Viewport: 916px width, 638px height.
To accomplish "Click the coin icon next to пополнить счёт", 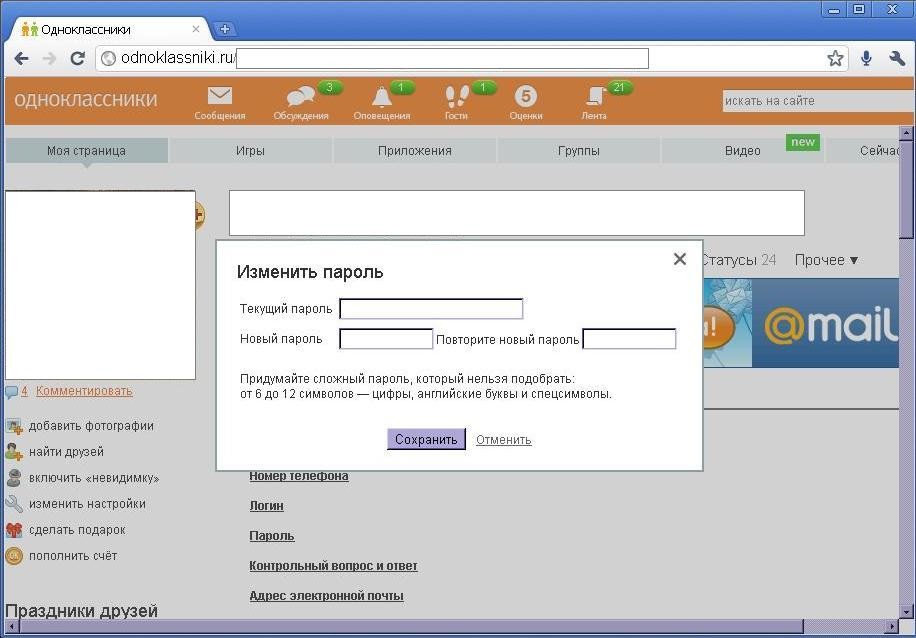I will pyautogui.click(x=14, y=556).
